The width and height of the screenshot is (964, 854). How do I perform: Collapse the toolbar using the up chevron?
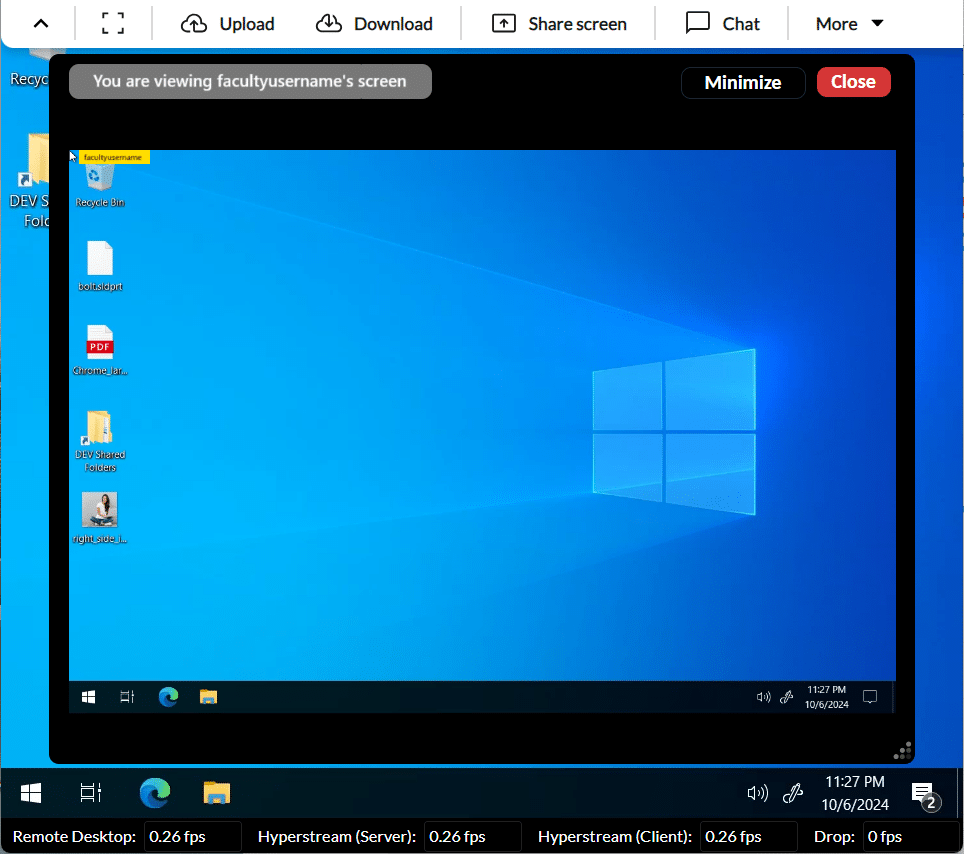click(41, 22)
